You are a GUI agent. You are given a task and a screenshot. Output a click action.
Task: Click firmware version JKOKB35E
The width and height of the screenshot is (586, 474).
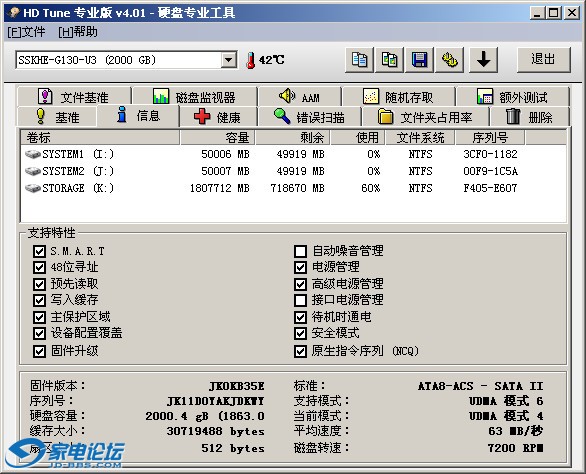[x=237, y=386]
